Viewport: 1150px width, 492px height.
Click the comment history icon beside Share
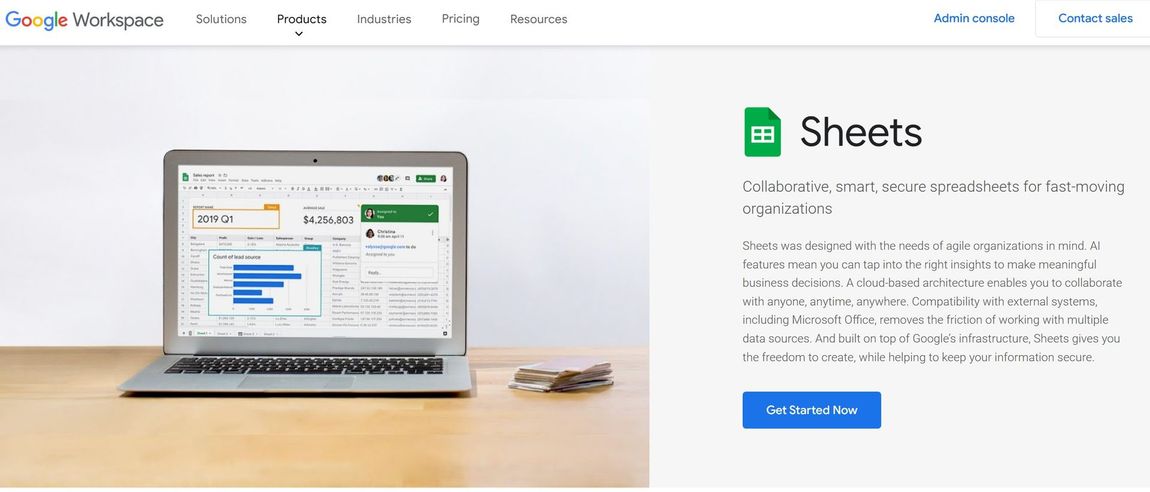click(x=407, y=178)
